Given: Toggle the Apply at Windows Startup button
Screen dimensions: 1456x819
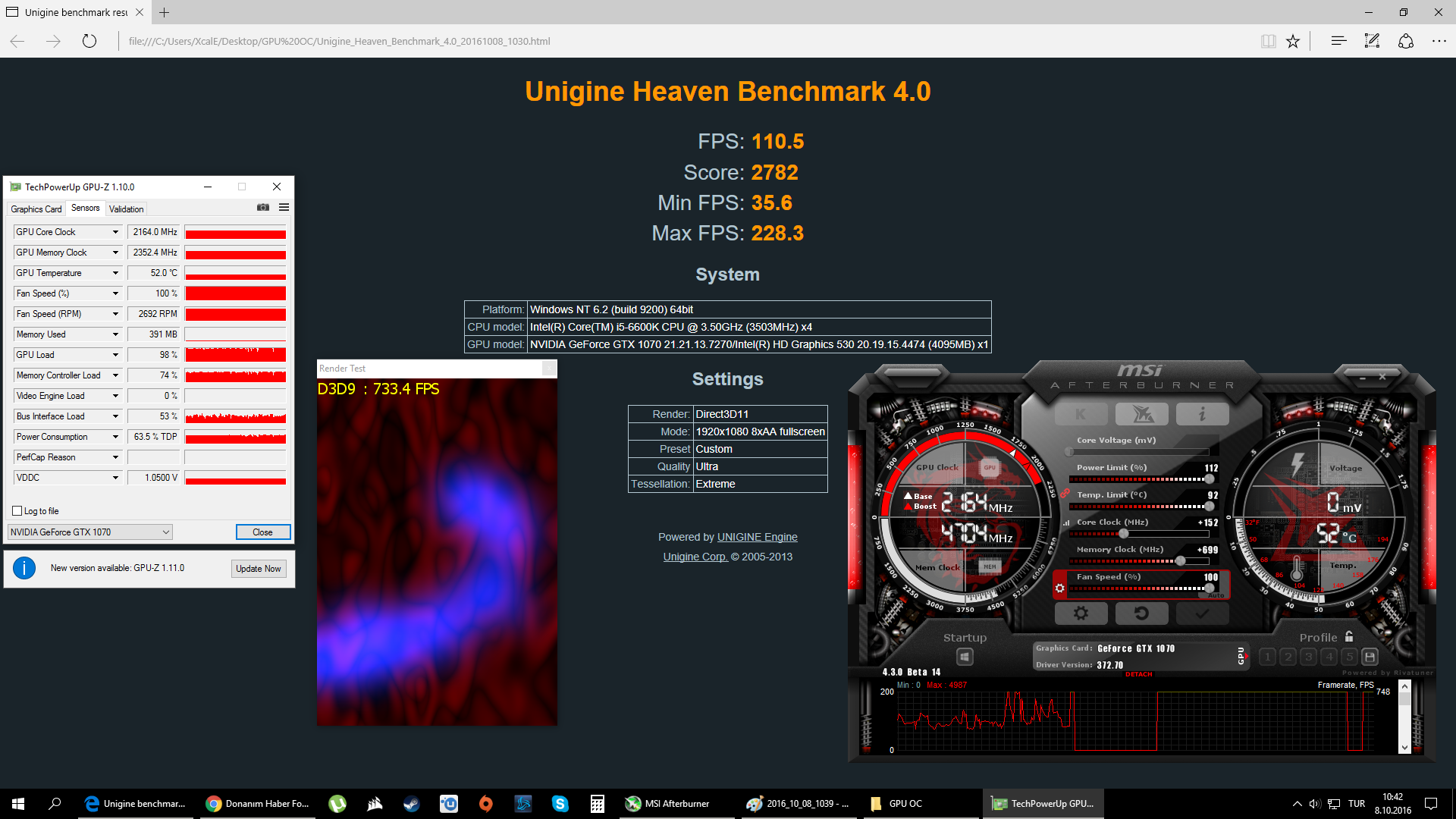Looking at the screenshot, I should point(965,657).
